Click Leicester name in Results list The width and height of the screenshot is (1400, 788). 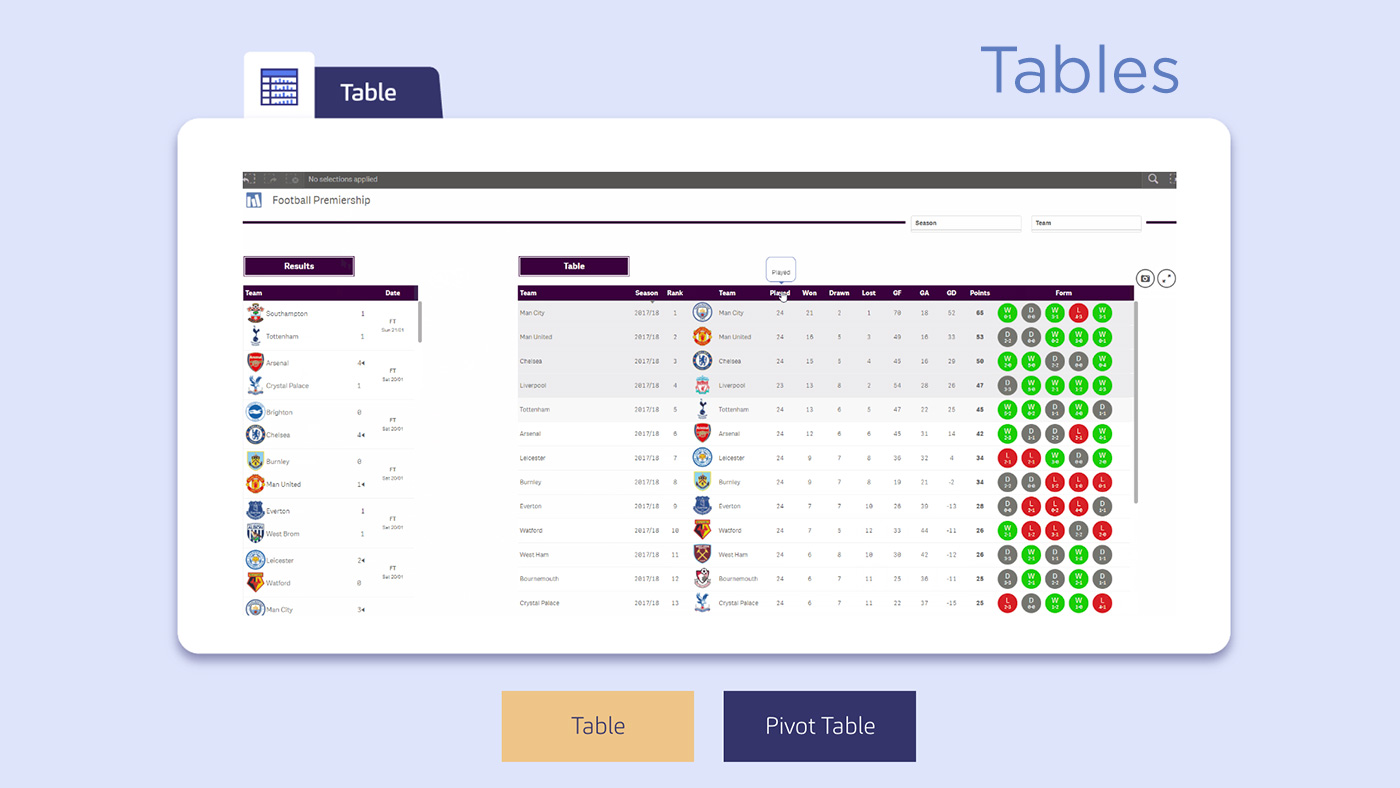click(280, 560)
